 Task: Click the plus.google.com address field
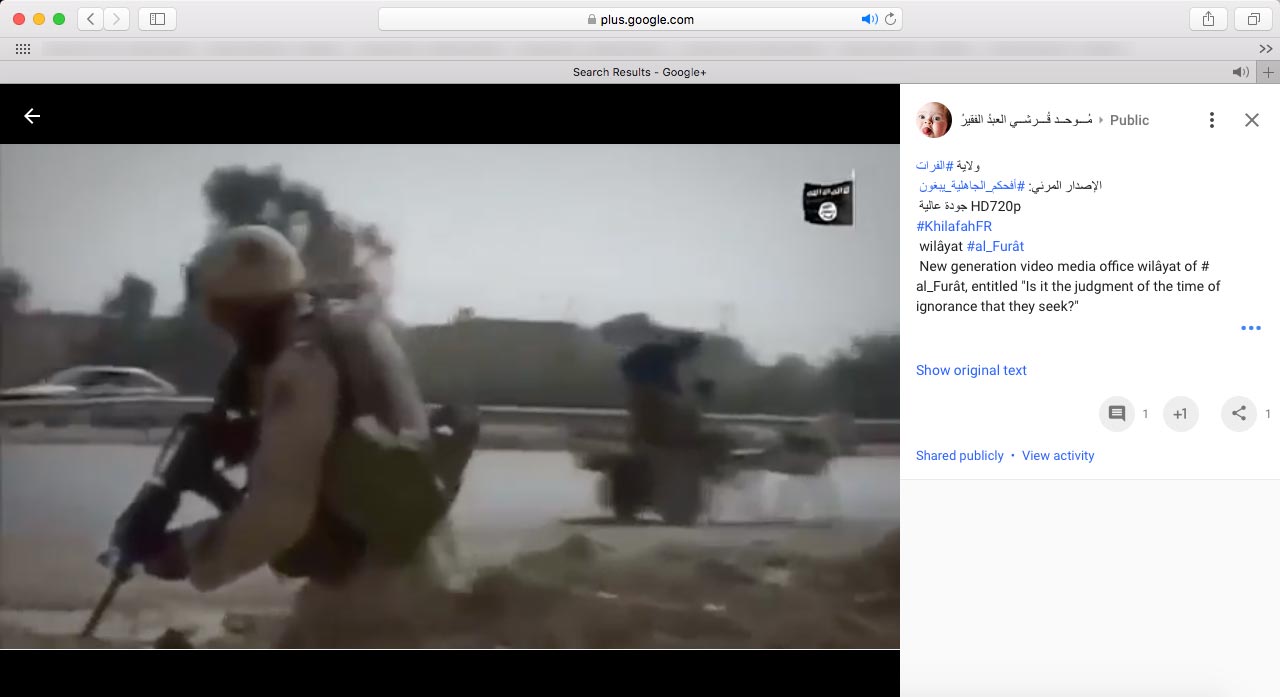pos(640,19)
